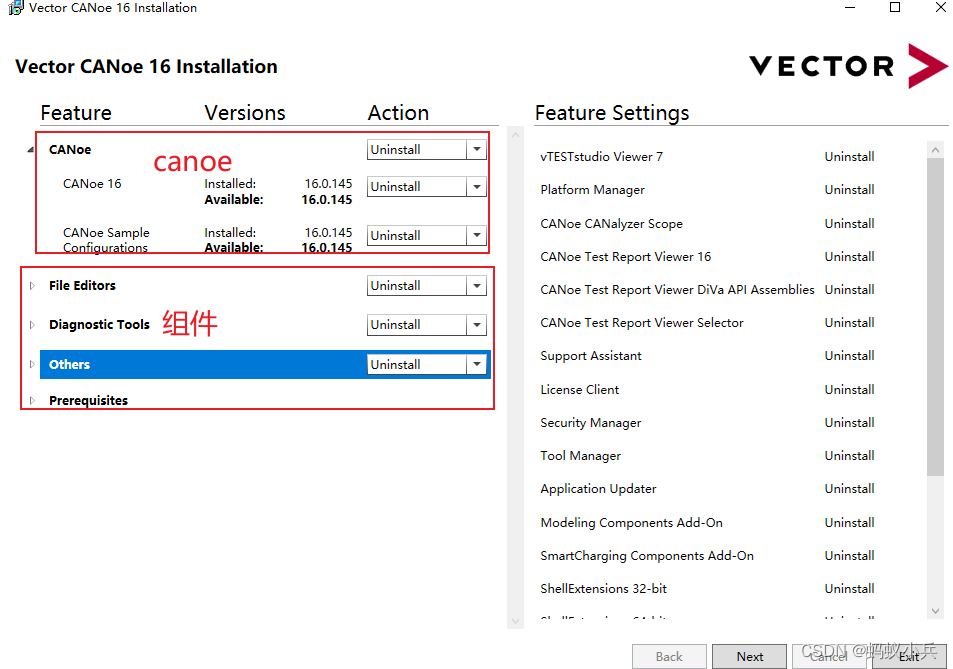Open the dropdown for CANoe Sample Configurations
The height and width of the screenshot is (669, 953).
click(x=478, y=235)
